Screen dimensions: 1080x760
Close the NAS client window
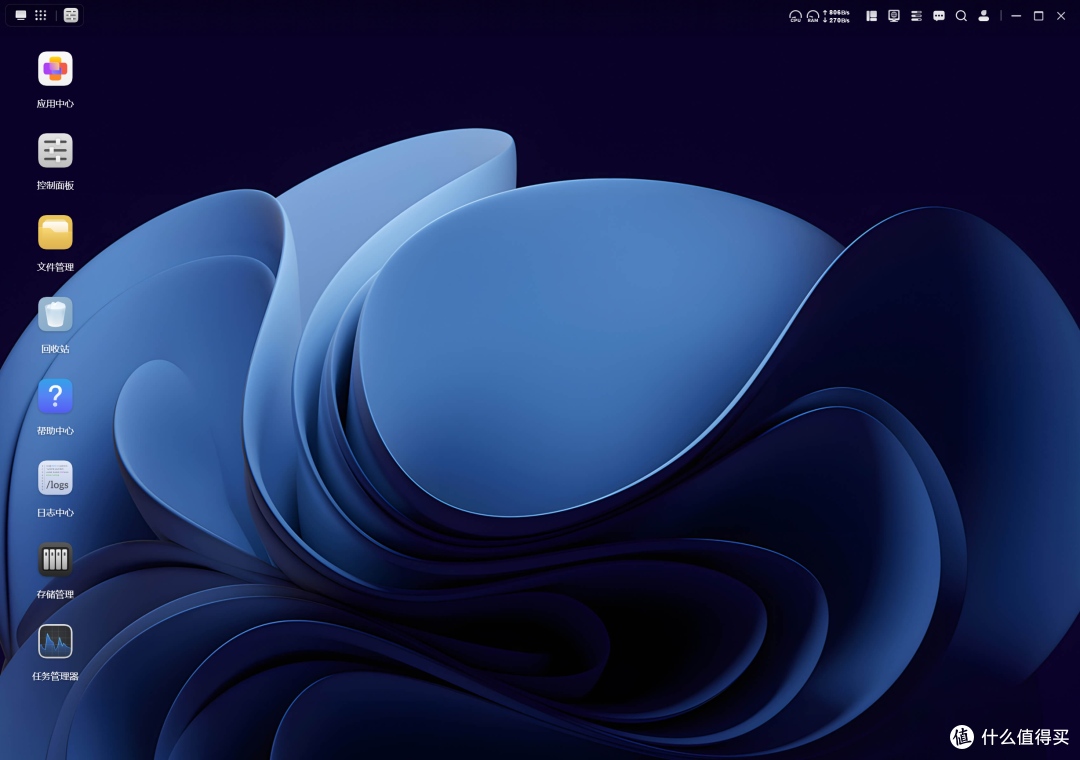click(x=1061, y=16)
